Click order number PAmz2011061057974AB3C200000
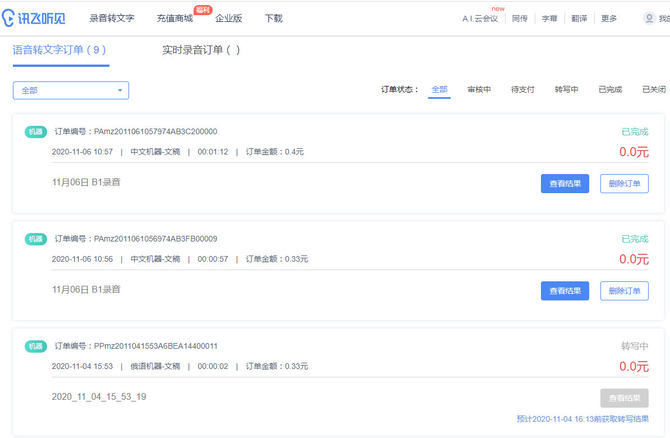The height and width of the screenshot is (438, 670). pos(156,132)
